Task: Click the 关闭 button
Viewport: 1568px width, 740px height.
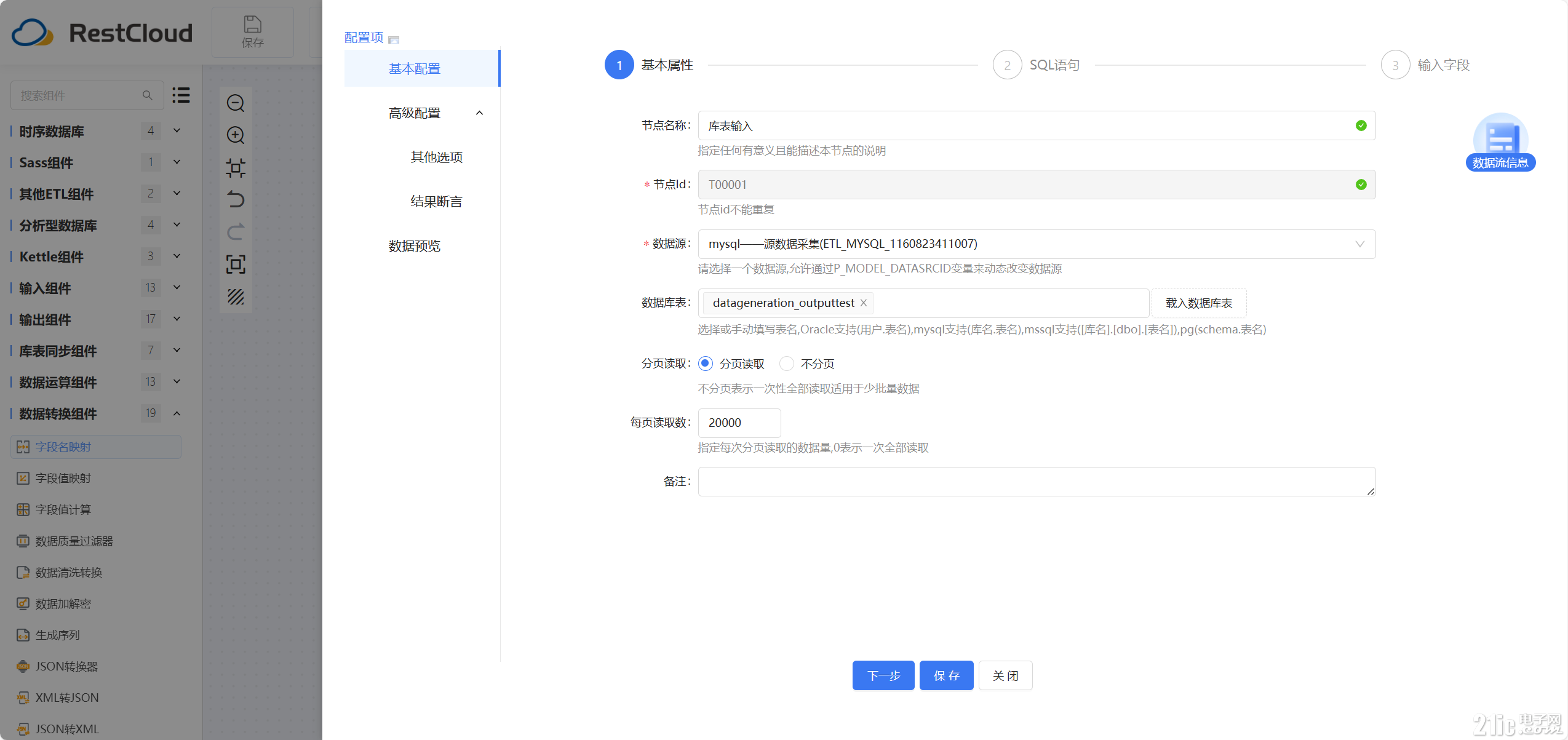Action: coord(1005,675)
